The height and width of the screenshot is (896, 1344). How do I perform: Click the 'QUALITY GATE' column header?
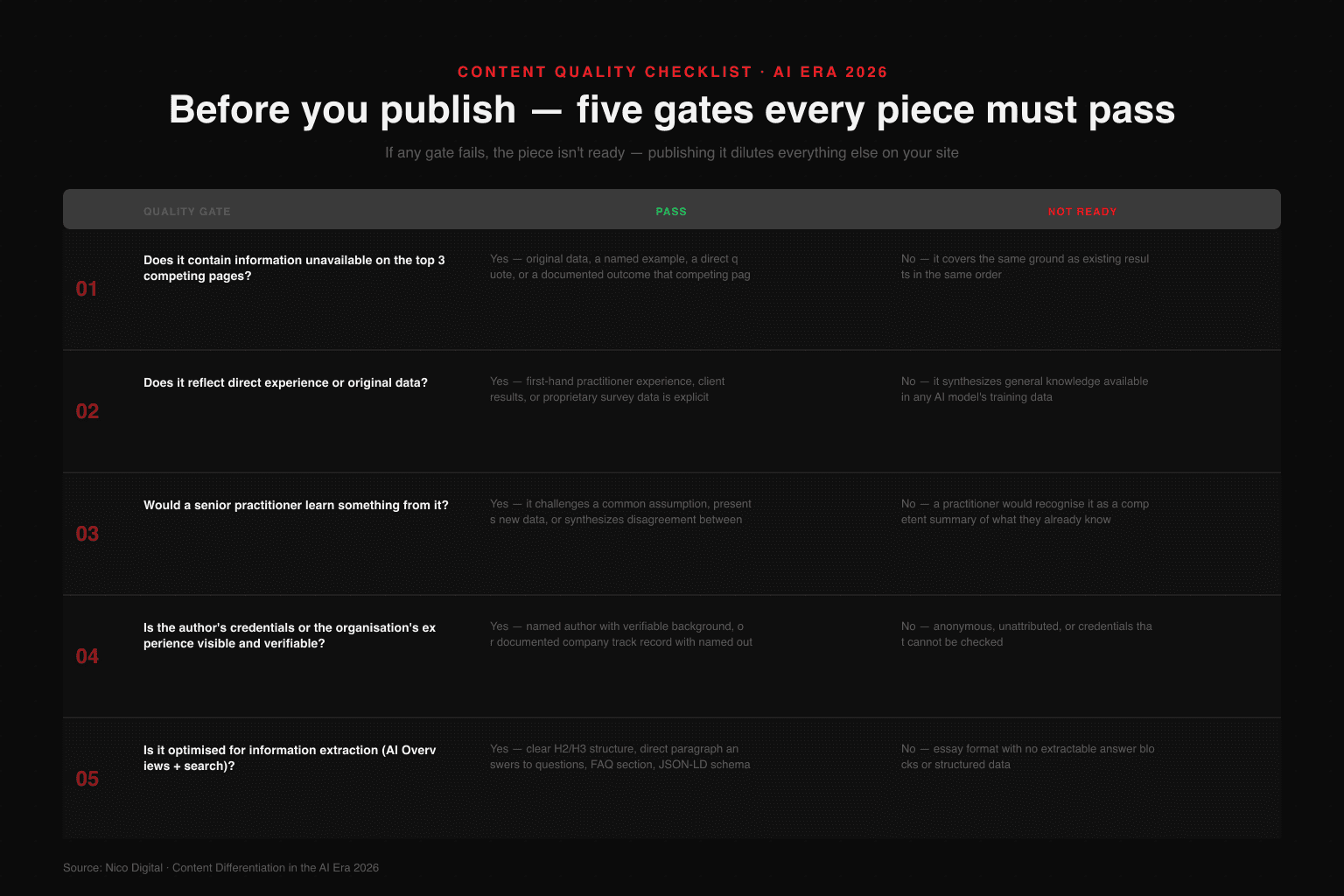point(187,212)
